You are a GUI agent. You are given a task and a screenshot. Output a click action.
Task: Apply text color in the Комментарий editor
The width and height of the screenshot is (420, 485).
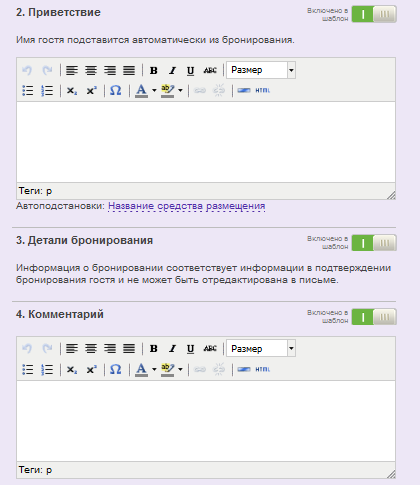(x=142, y=369)
